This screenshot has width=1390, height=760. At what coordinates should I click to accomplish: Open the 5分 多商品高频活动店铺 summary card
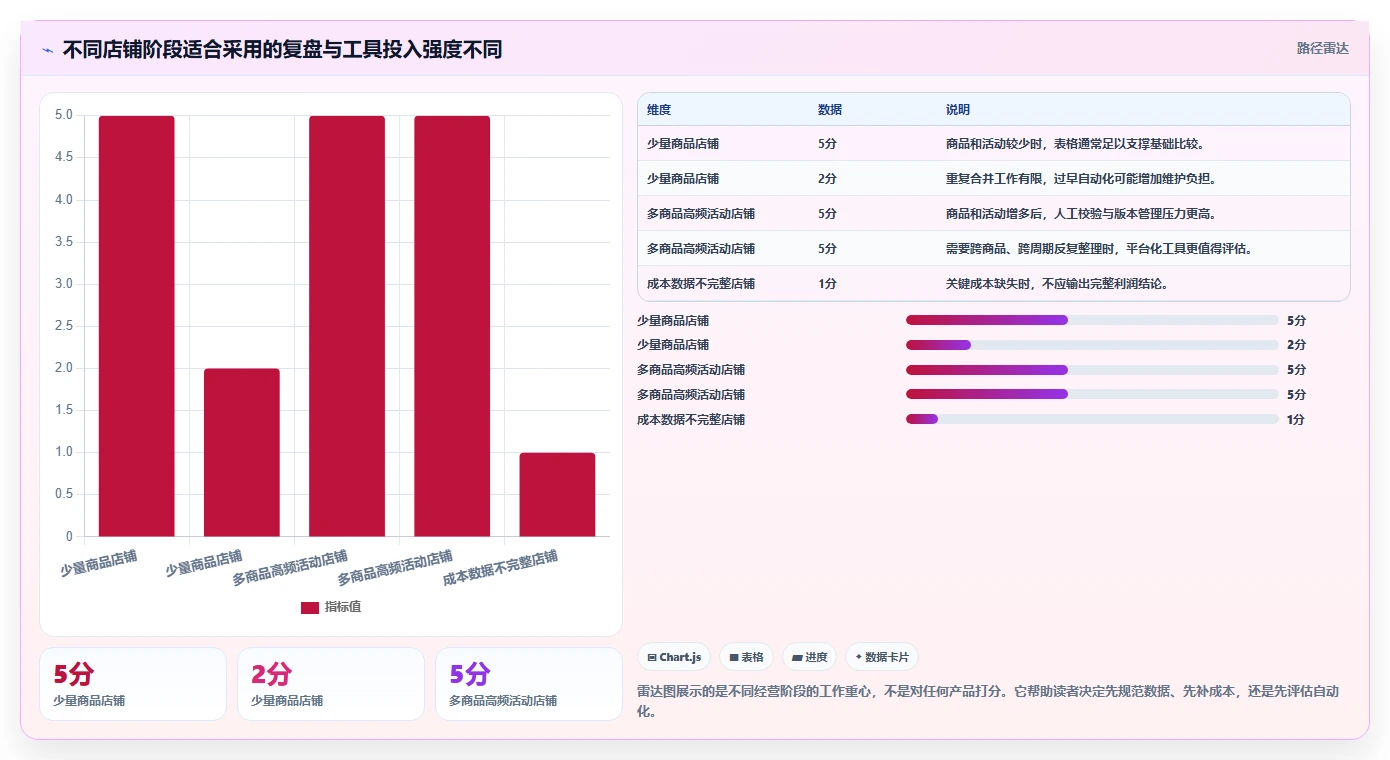[x=528, y=684]
